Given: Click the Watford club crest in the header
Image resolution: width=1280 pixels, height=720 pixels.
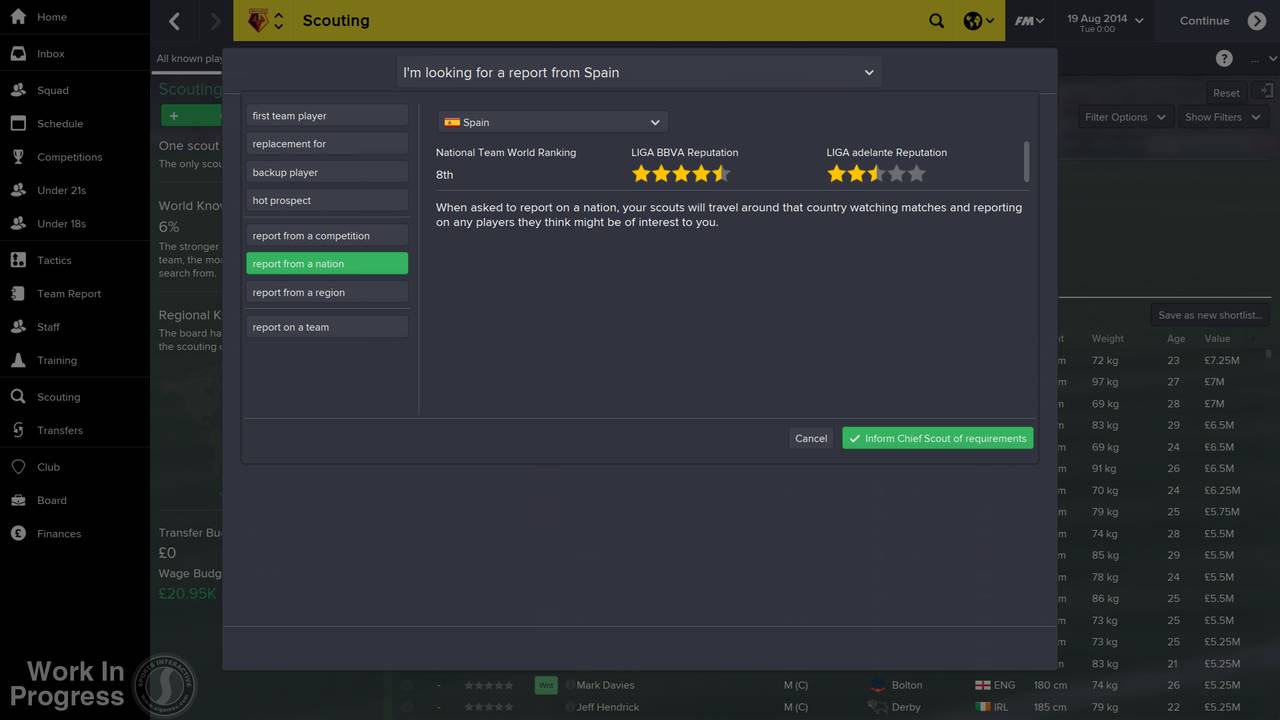Looking at the screenshot, I should (258, 20).
